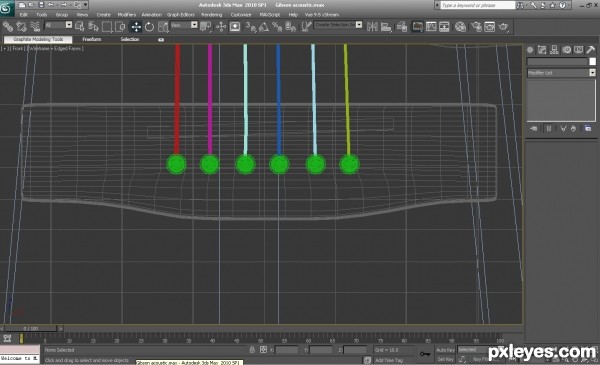The height and width of the screenshot is (365, 600).
Task: Open the Layer Manager
Action: [402, 27]
